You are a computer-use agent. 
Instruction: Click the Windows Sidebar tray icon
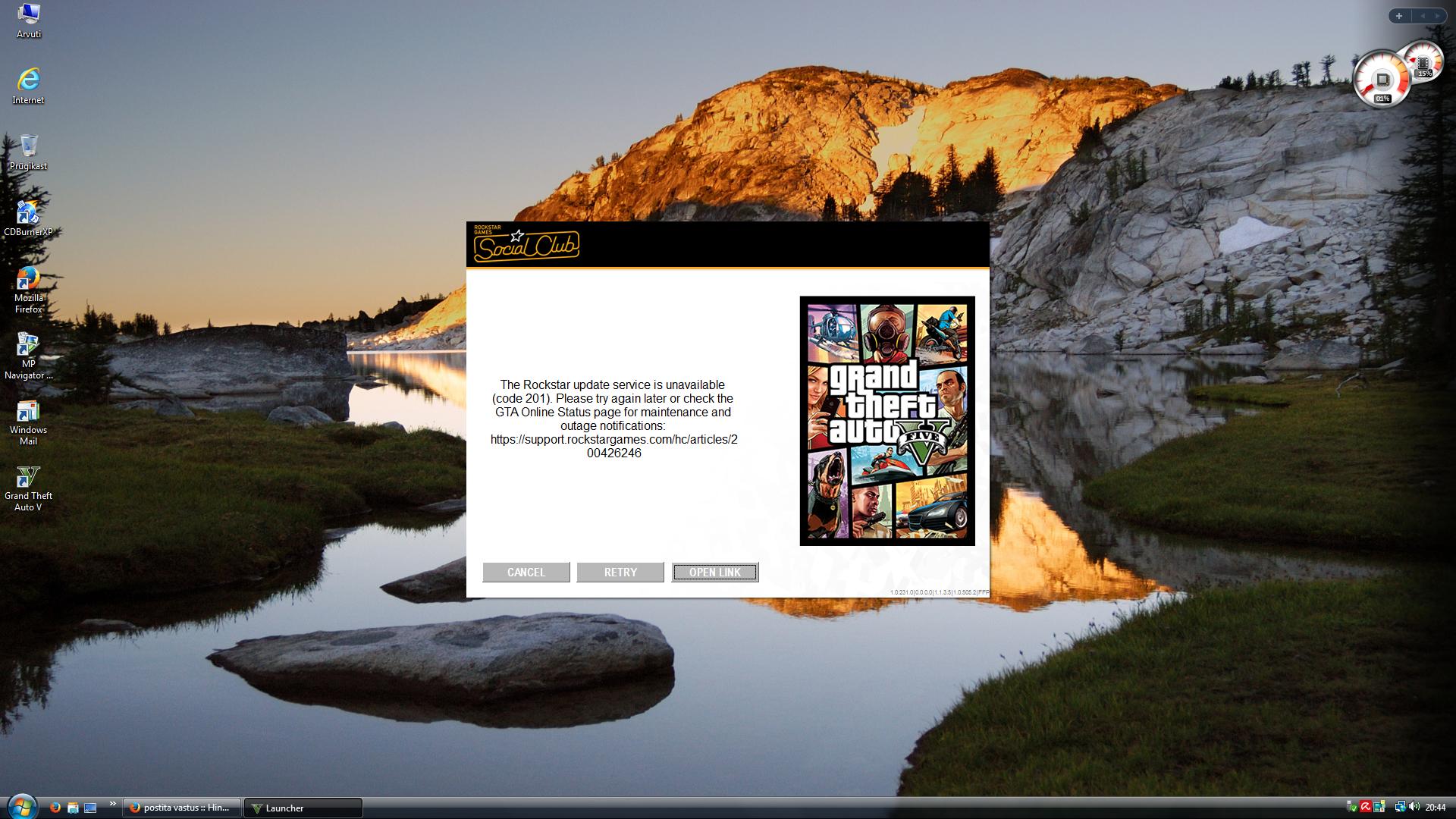1379,808
